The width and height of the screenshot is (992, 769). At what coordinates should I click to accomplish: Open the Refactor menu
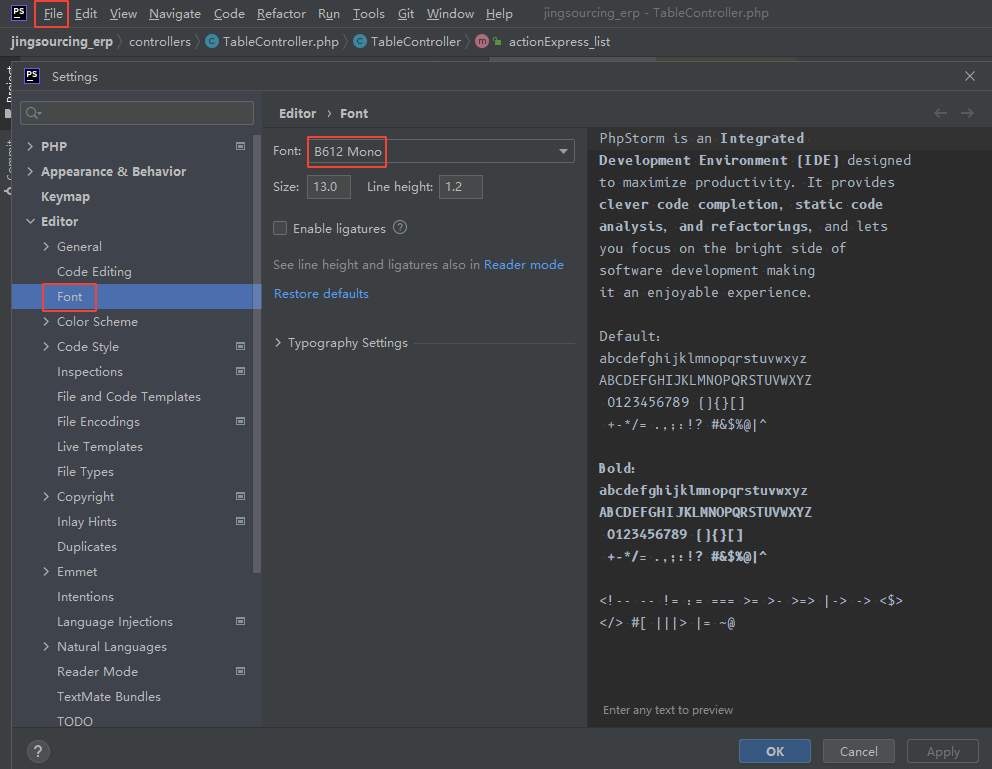pos(281,13)
